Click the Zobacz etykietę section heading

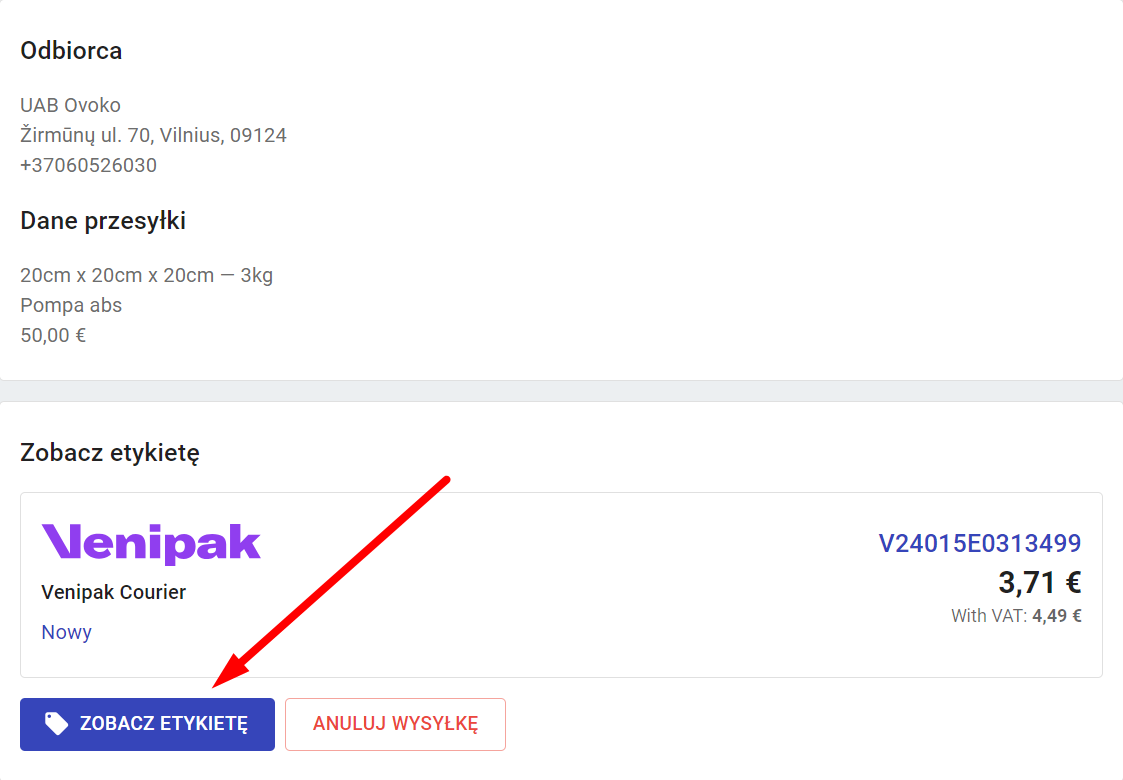(110, 453)
